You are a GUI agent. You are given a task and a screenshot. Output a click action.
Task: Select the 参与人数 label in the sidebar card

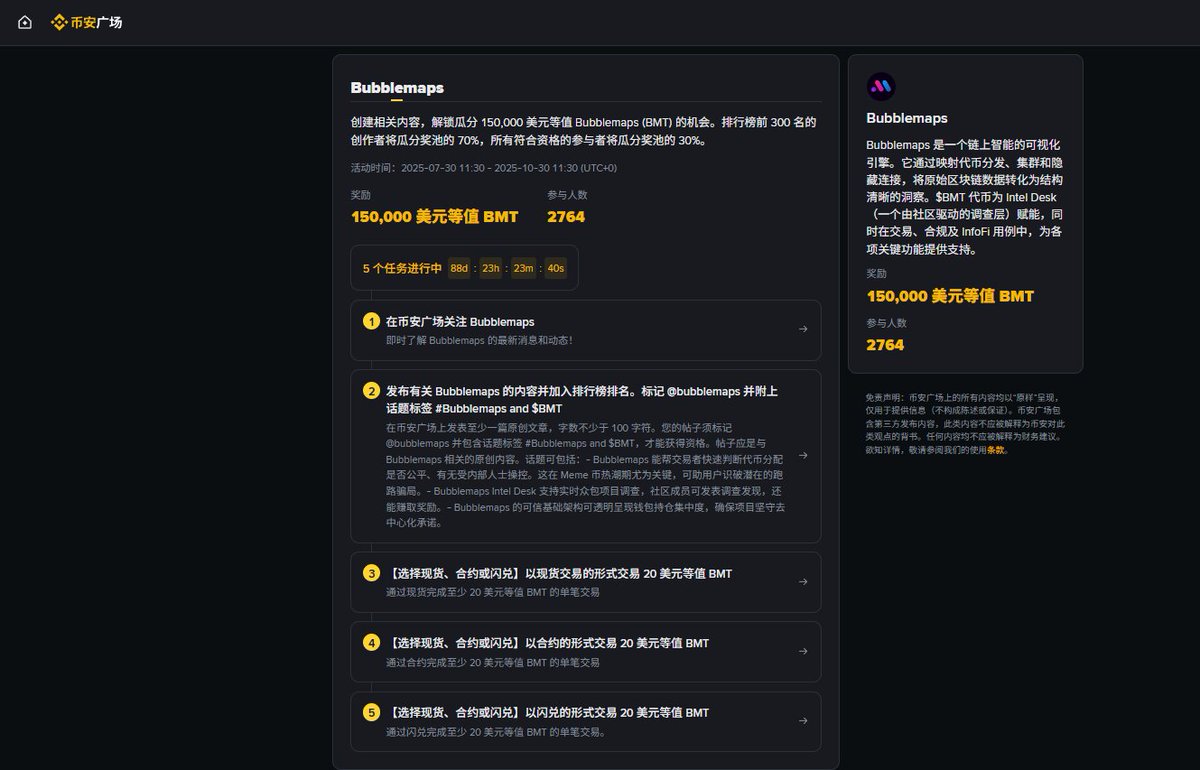[887, 323]
